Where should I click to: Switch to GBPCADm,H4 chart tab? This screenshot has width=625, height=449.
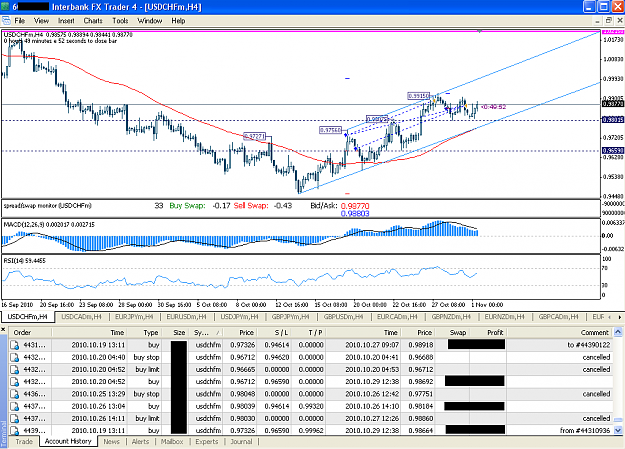point(558,317)
